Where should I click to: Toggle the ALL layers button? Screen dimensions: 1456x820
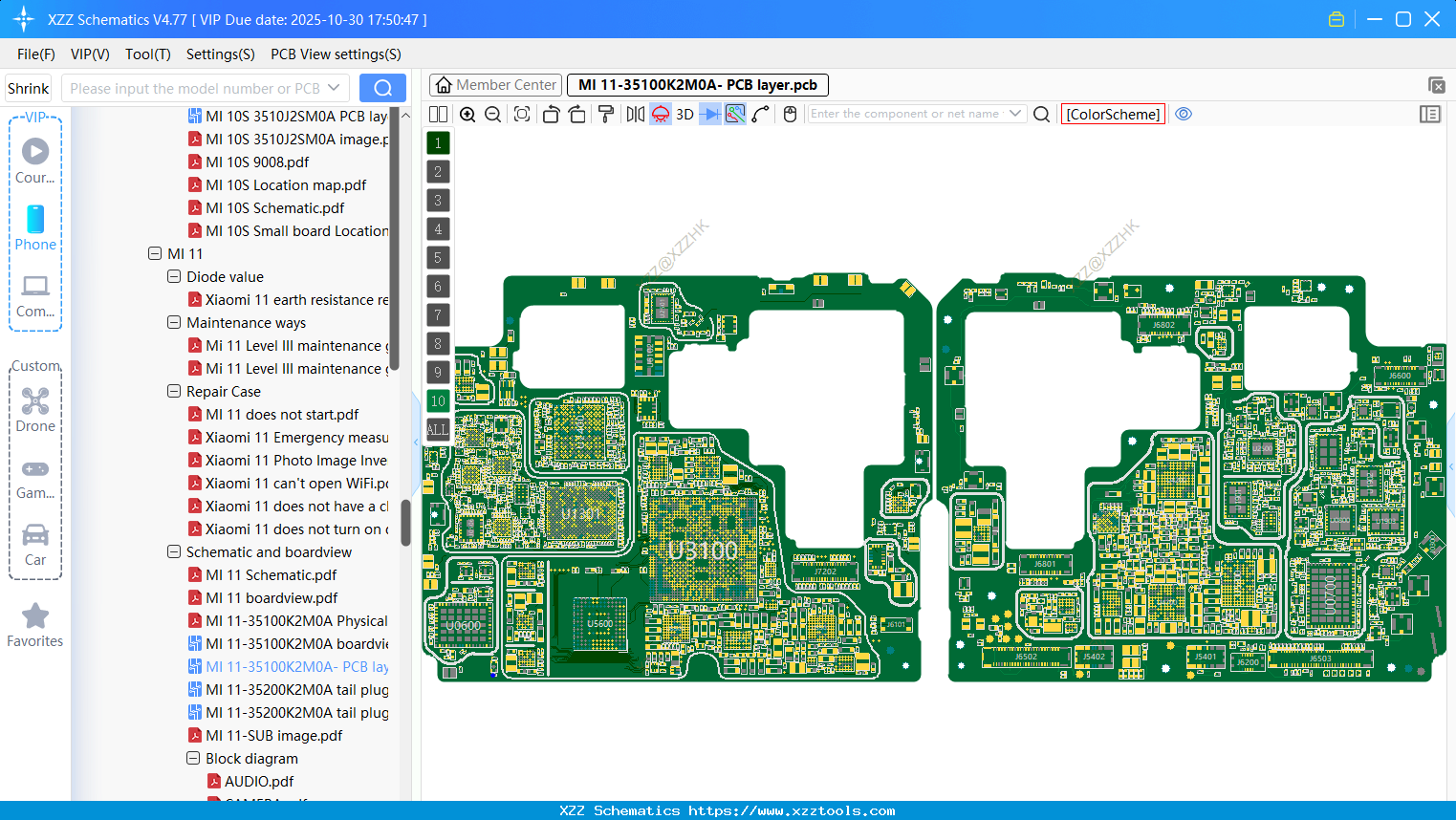(437, 429)
